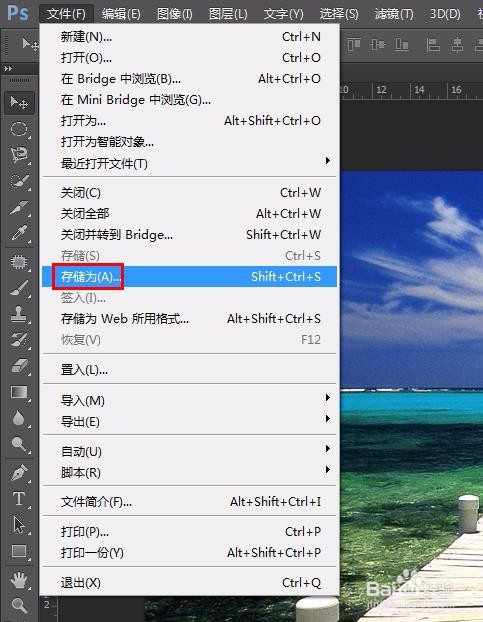483x622 pixels.
Task: Choose 退出(X) menu item
Action: pyautogui.click(x=190, y=583)
